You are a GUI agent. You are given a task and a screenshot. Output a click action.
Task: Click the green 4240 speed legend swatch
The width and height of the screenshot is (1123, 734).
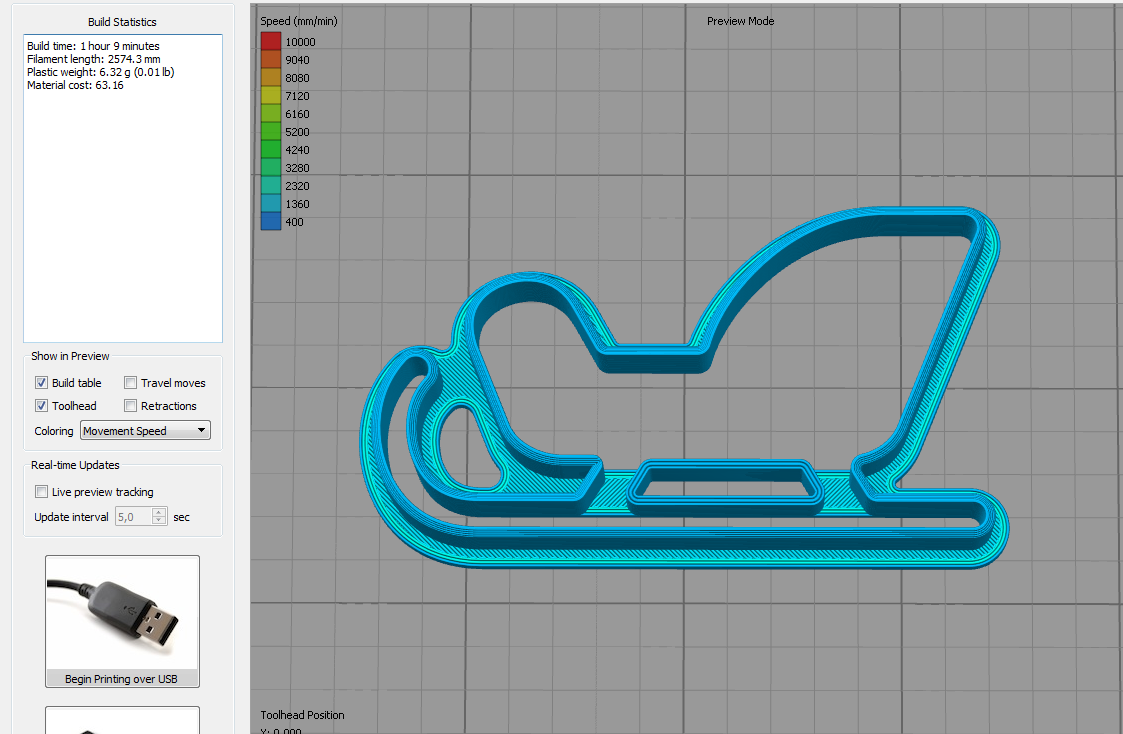click(x=270, y=150)
